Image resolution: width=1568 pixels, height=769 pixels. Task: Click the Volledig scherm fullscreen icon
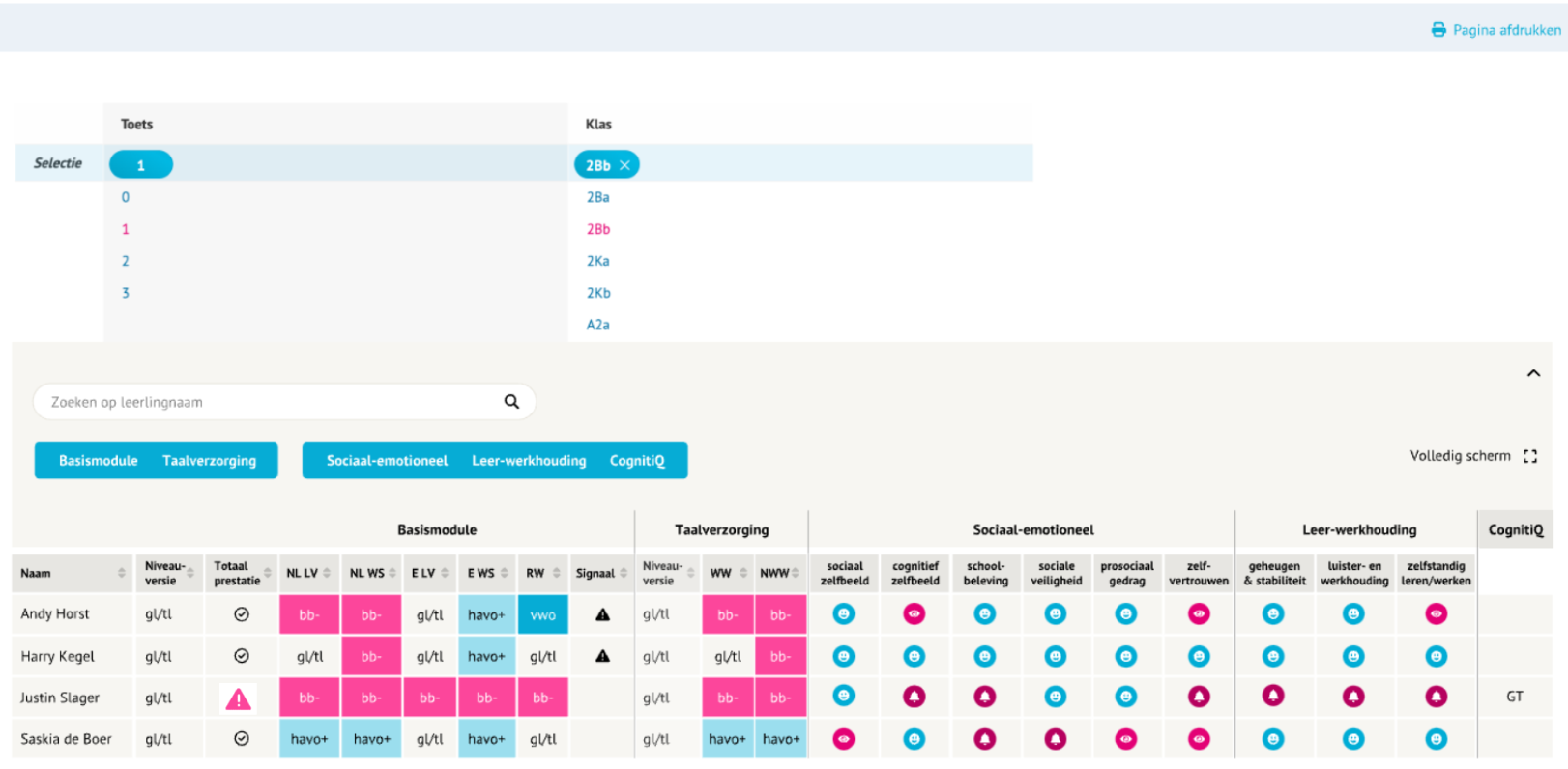pos(1529,456)
